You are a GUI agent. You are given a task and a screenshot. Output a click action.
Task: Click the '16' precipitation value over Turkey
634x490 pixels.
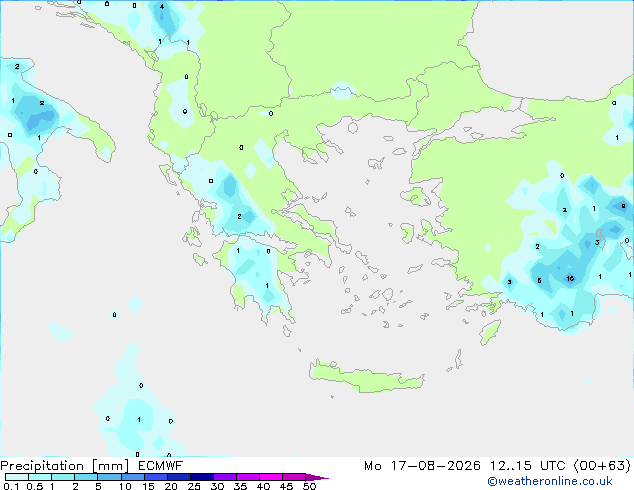click(570, 279)
